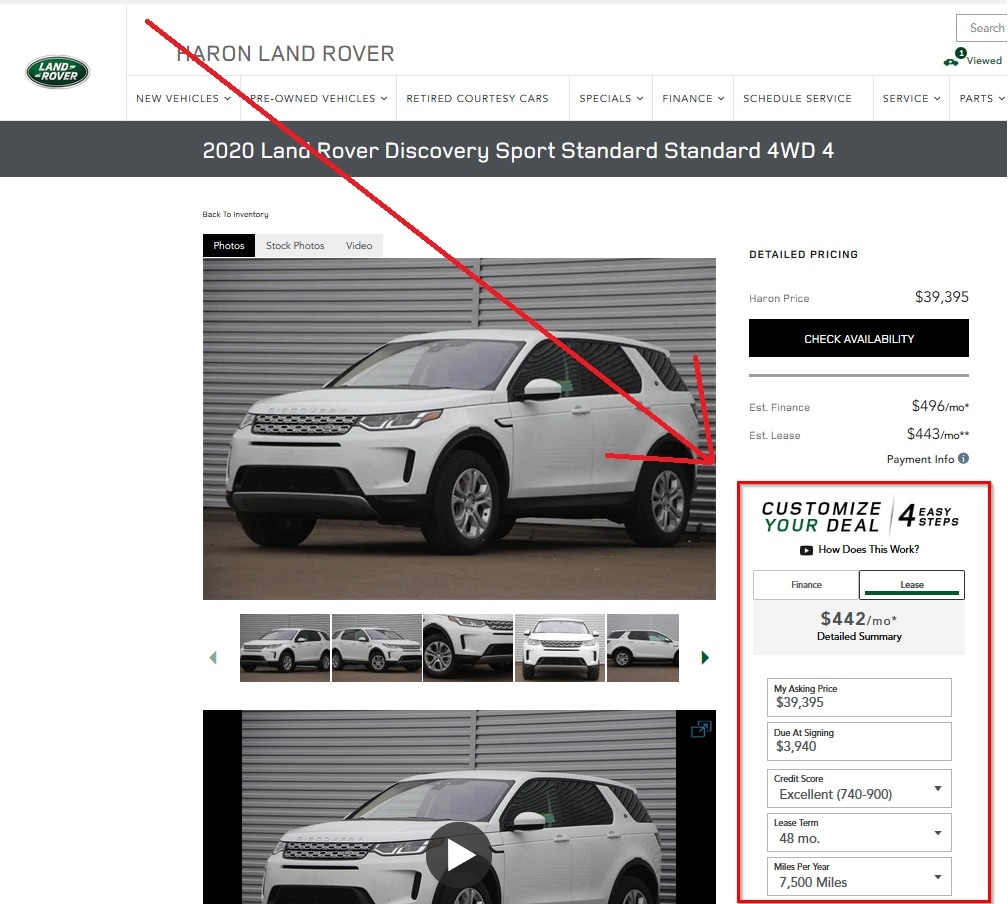
Task: Open the Miles Per Year dropdown
Action: (859, 876)
